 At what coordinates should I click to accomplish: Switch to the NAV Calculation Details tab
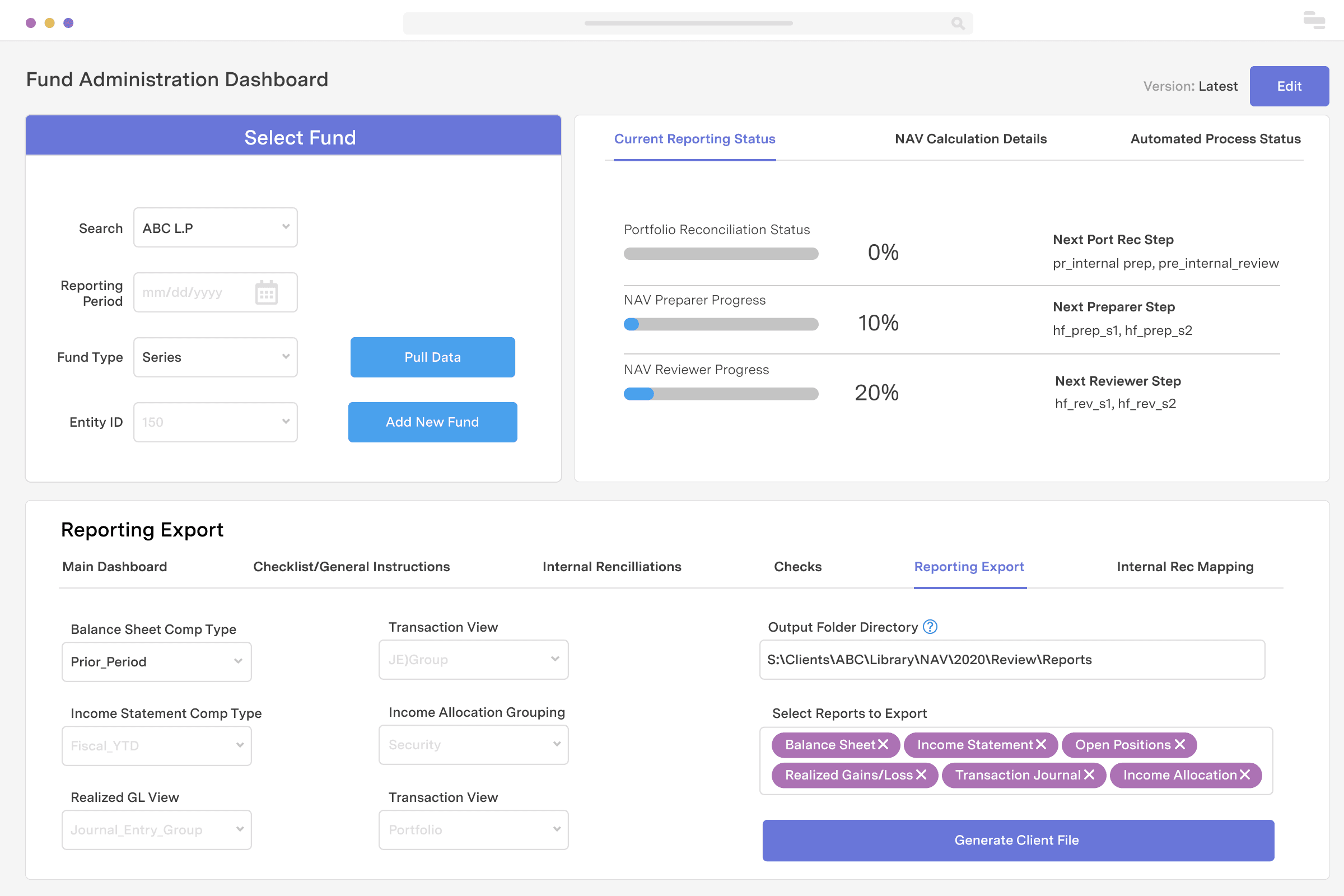point(970,139)
